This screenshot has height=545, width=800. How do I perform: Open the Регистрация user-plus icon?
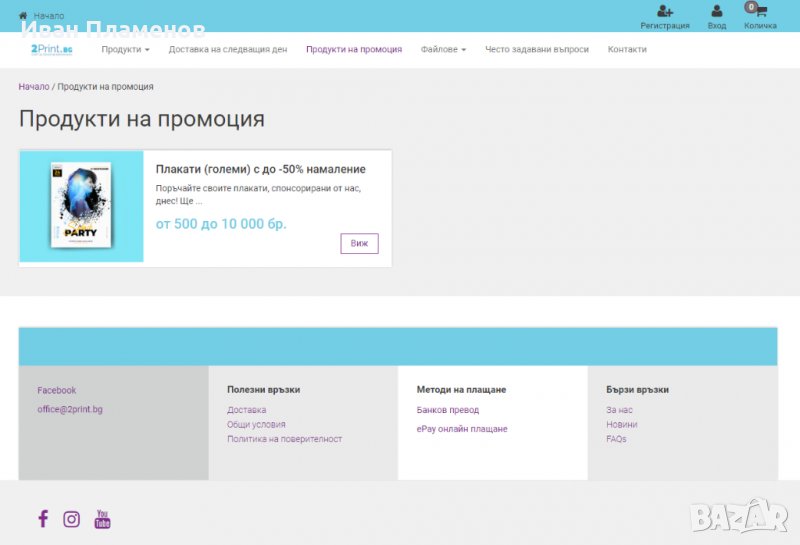[x=665, y=12]
